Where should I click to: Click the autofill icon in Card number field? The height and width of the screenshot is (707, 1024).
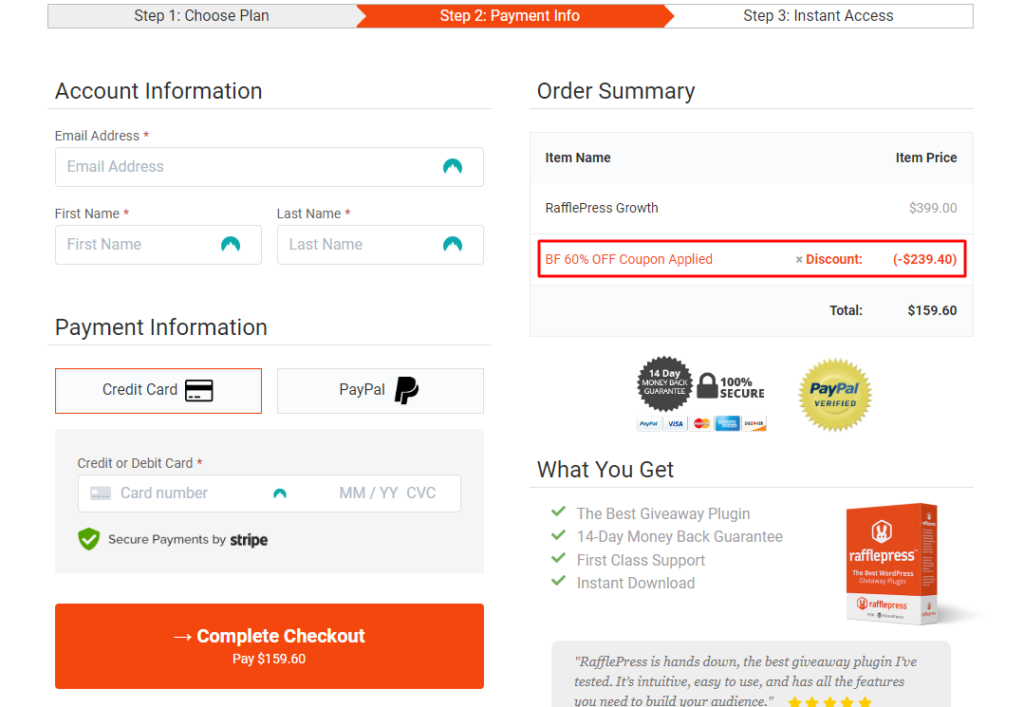280,494
